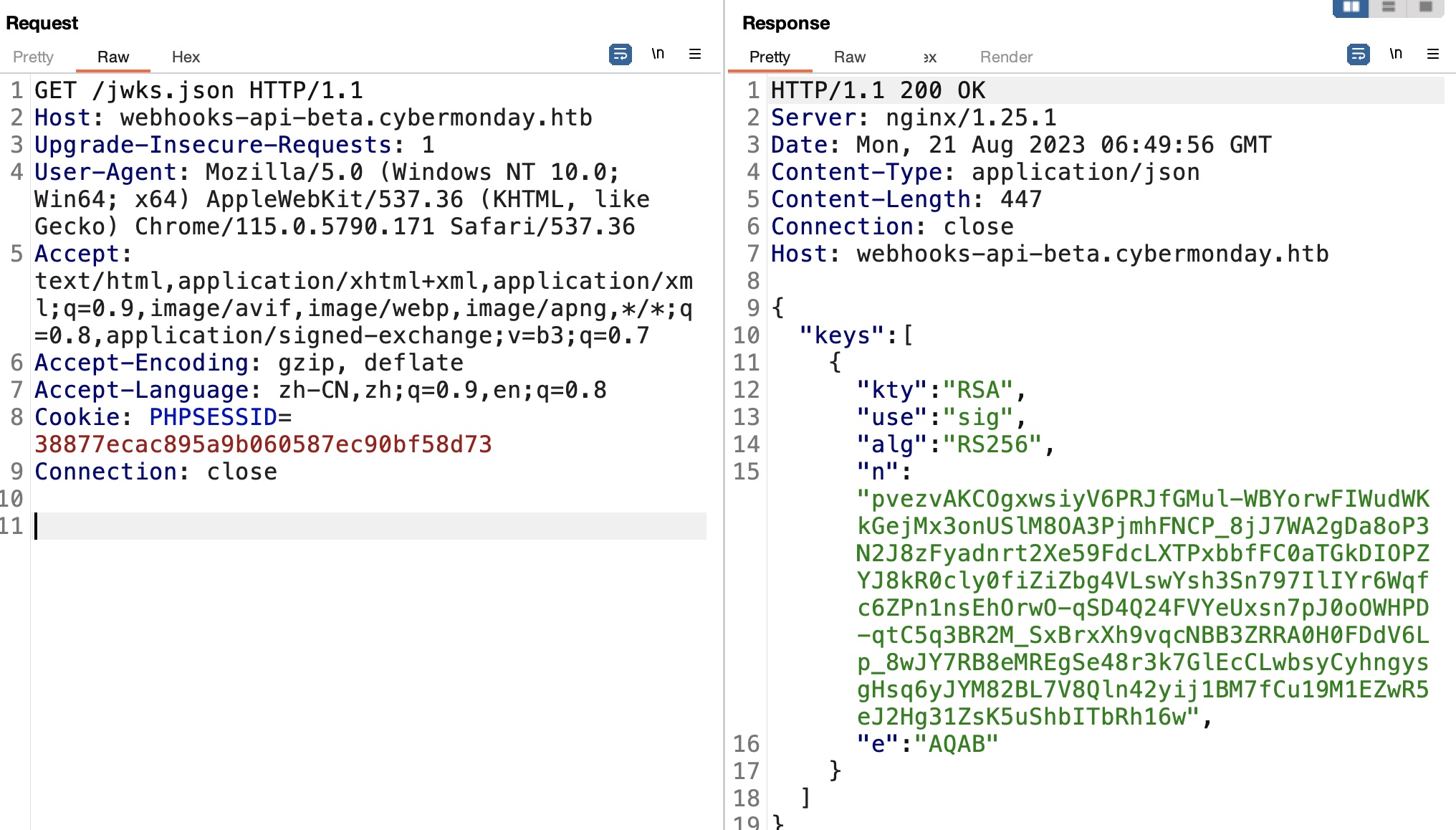This screenshot has height=830, width=1456.
Task: Select the Request Raw tab
Action: pyautogui.click(x=113, y=57)
